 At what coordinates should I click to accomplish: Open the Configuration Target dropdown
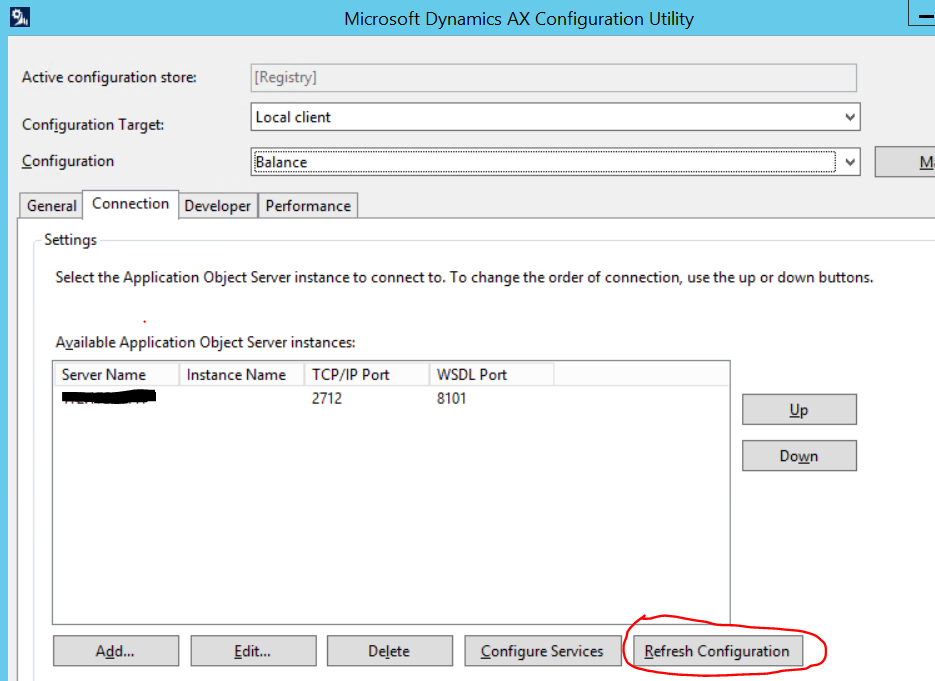coord(555,117)
